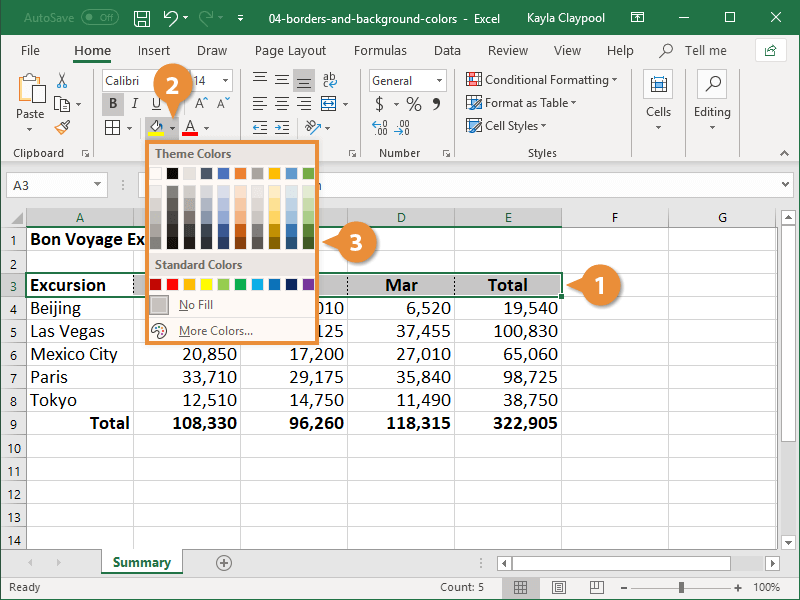Select No Fill from the color menu
This screenshot has width=800, height=600.
click(x=195, y=304)
